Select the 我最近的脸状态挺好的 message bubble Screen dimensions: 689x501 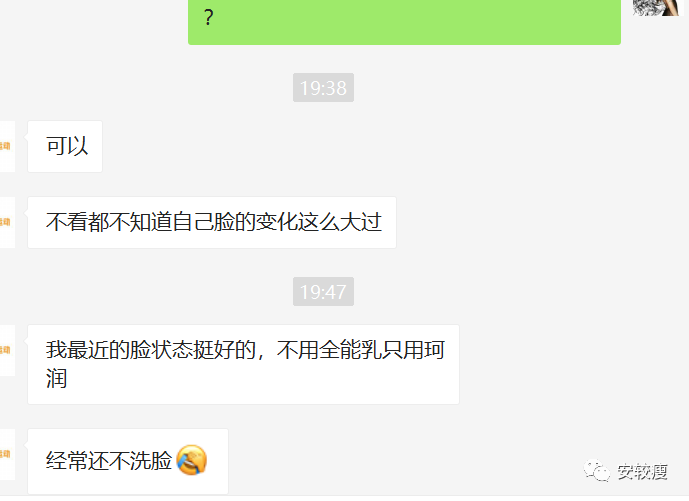[243, 364]
